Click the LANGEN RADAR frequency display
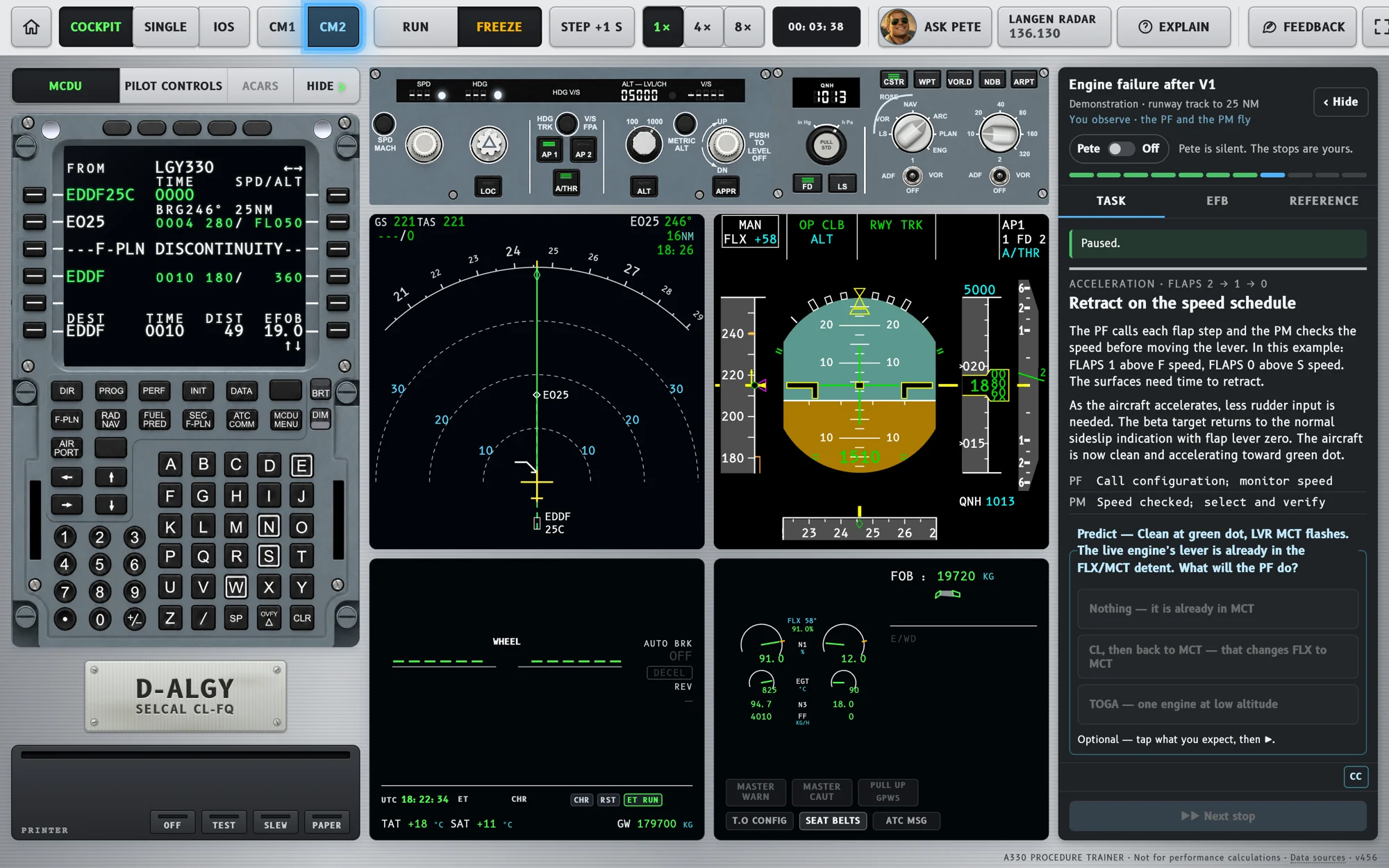This screenshot has width=1389, height=868. coord(1054,27)
